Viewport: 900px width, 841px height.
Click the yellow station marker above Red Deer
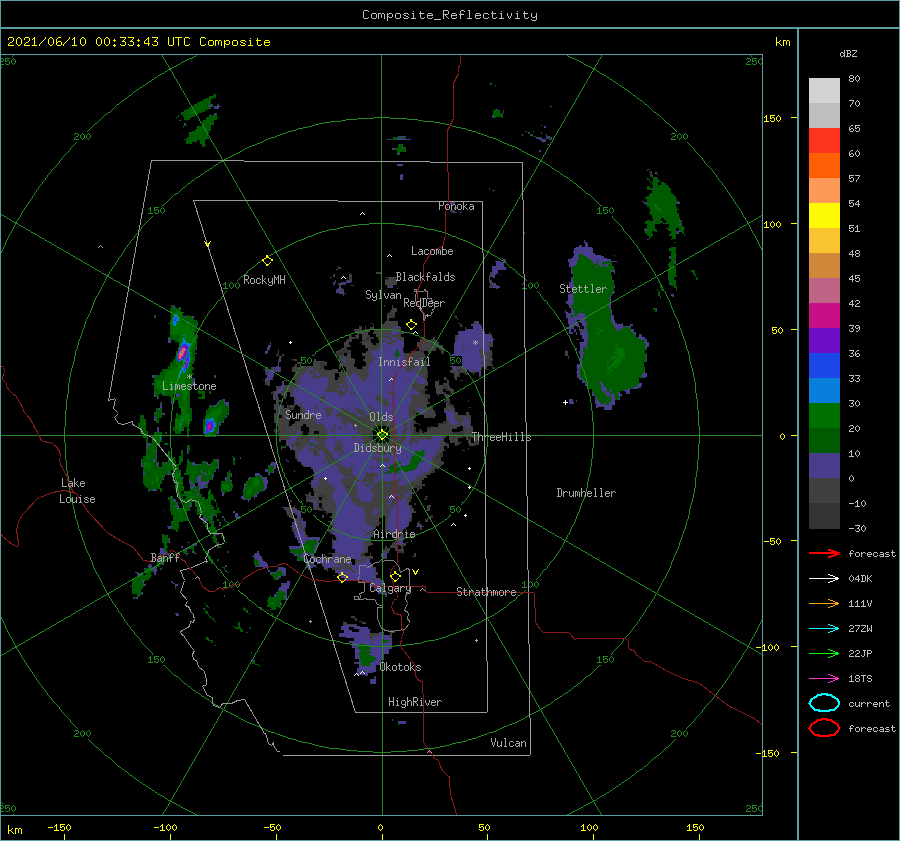pos(411,325)
